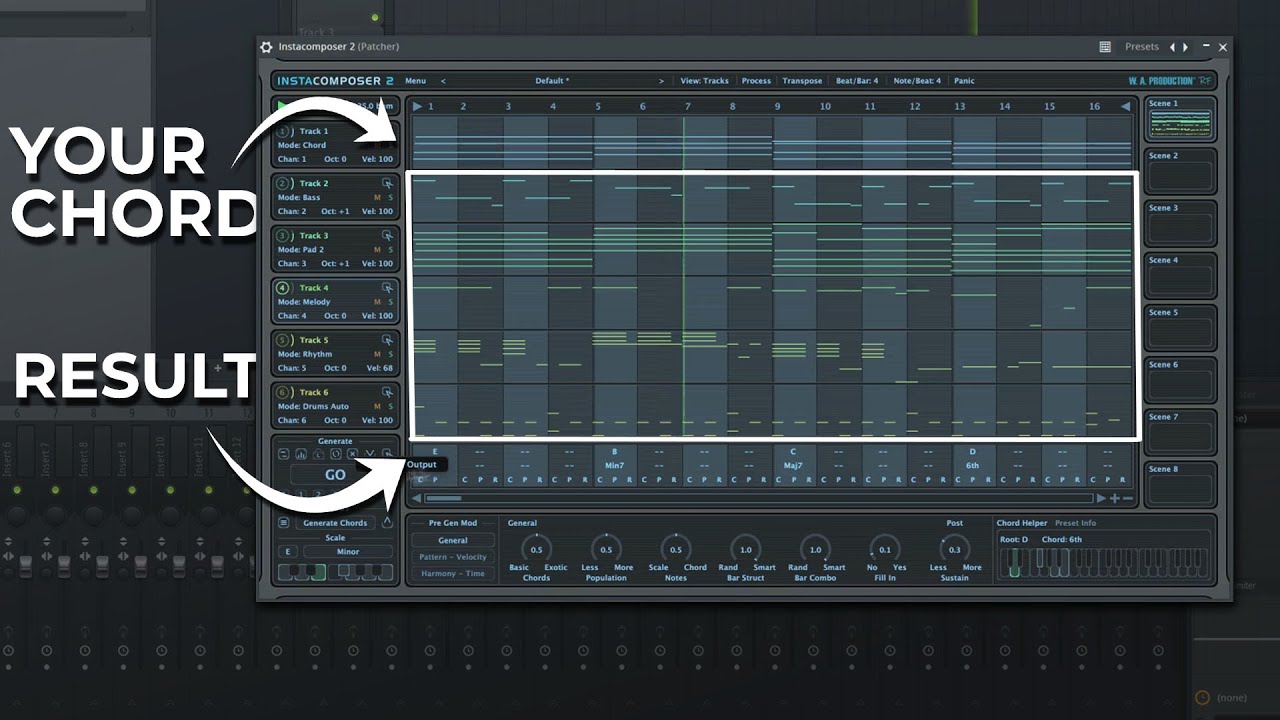The image size is (1280, 720).
Task: Open the Process menu
Action: 756,81
